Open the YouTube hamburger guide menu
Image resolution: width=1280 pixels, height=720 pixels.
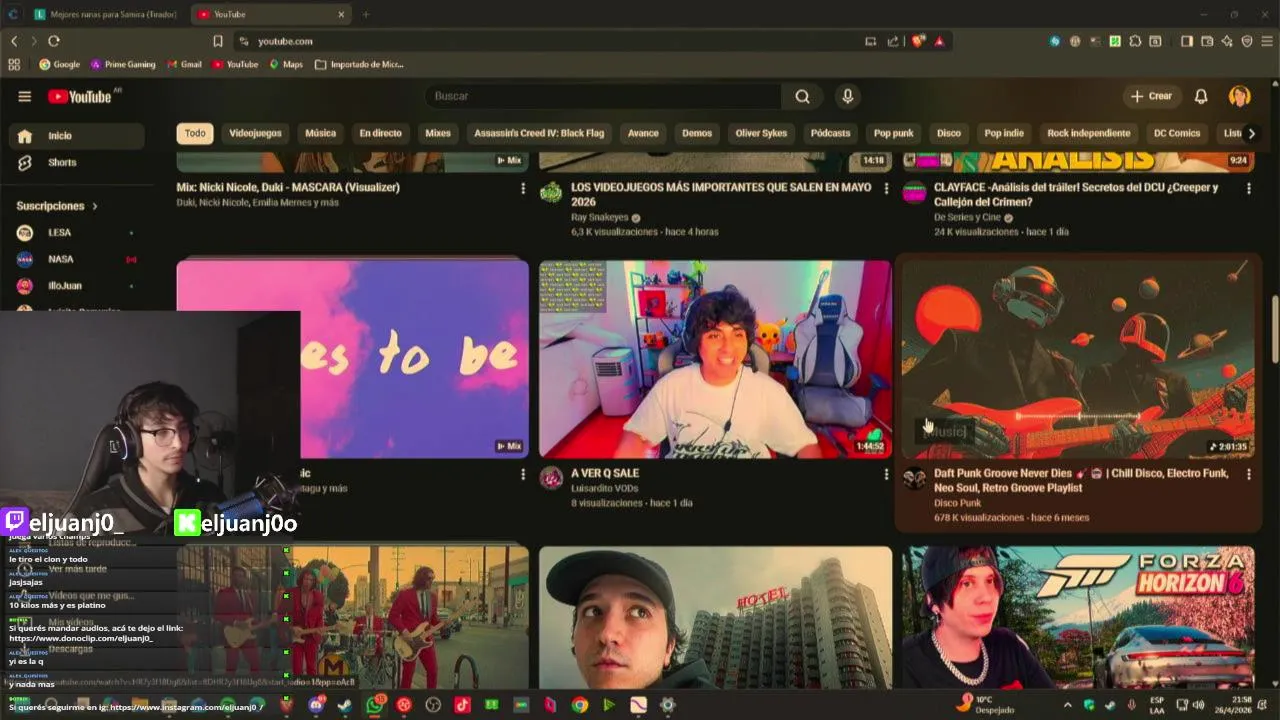pos(24,96)
